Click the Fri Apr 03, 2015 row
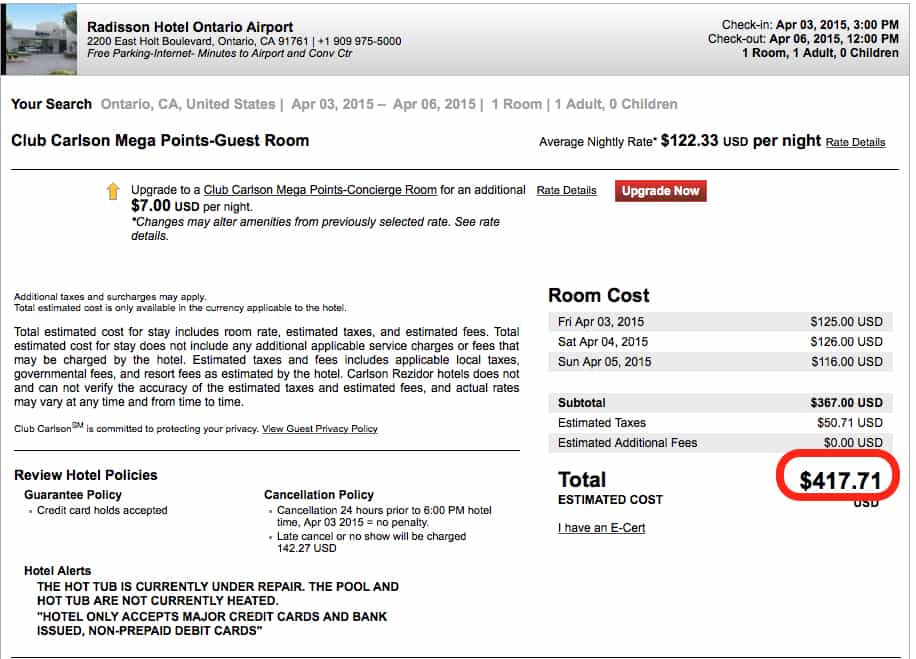This screenshot has width=916, height=659. (720, 322)
